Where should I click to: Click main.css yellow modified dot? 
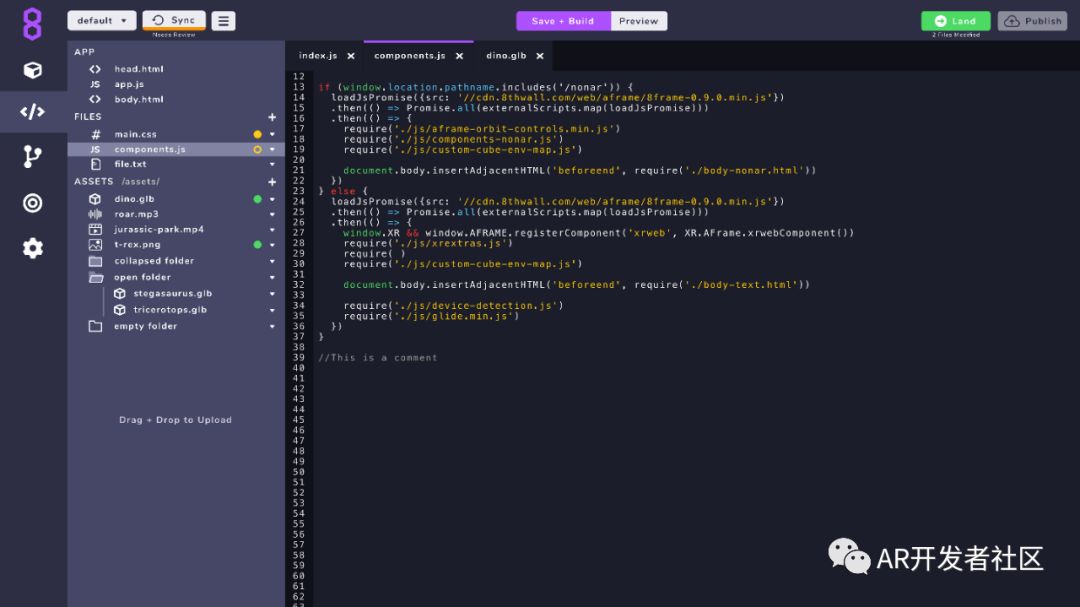point(258,134)
